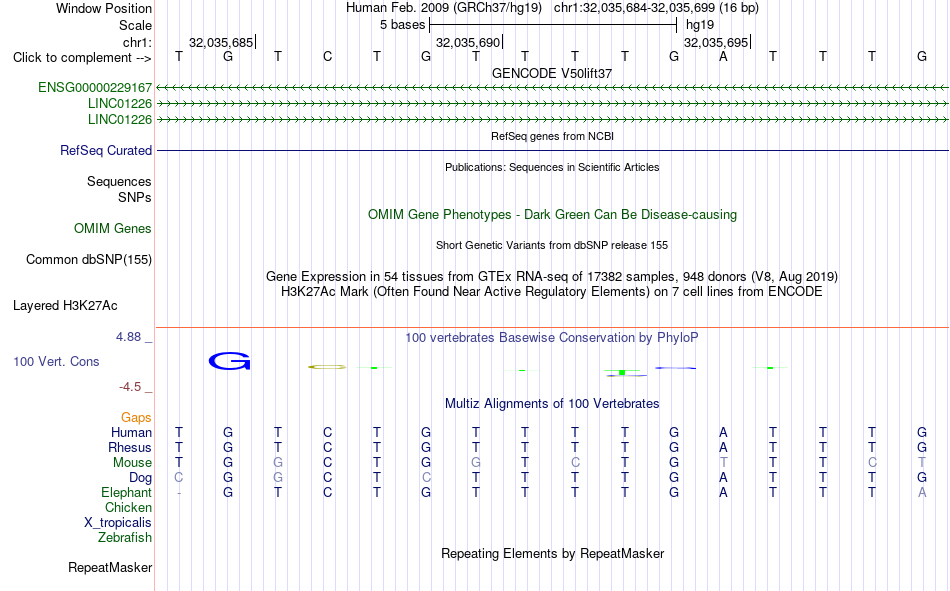Click 'Multiz Alignments of 100 Vertebrates' title
Screen dimensions: 950x591
[x=552, y=404]
